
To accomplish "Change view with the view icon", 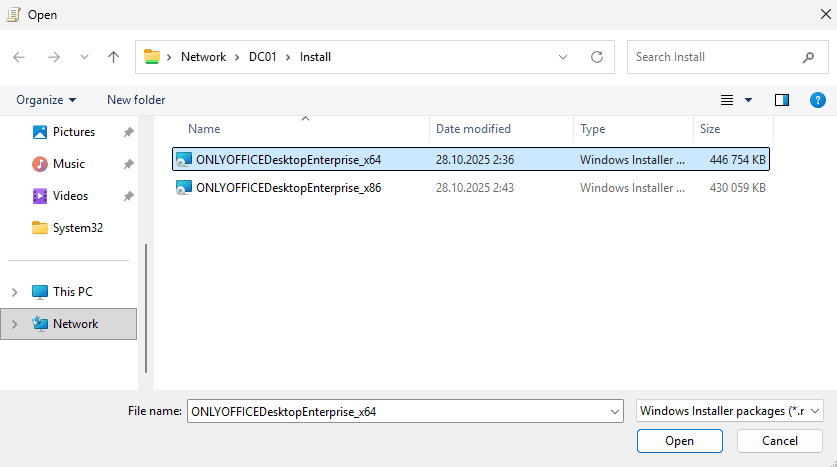I will click(x=727, y=100).
